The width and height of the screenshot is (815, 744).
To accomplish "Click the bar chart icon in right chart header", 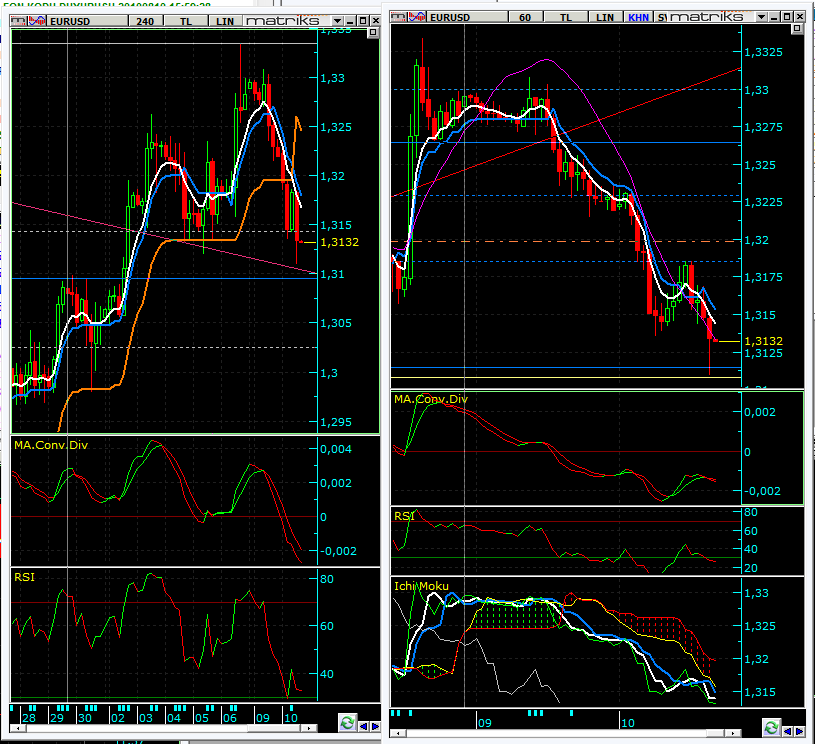I will pos(398,16).
